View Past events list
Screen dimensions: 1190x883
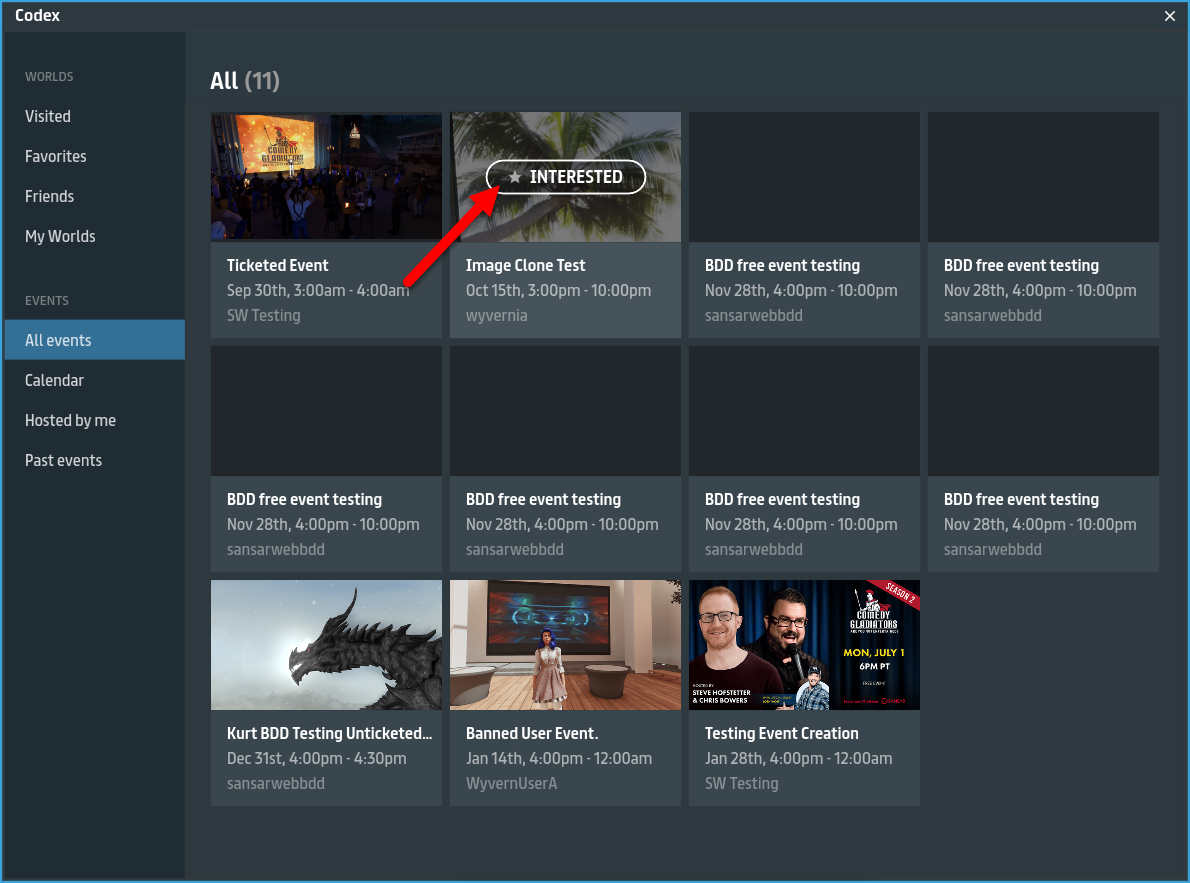63,460
